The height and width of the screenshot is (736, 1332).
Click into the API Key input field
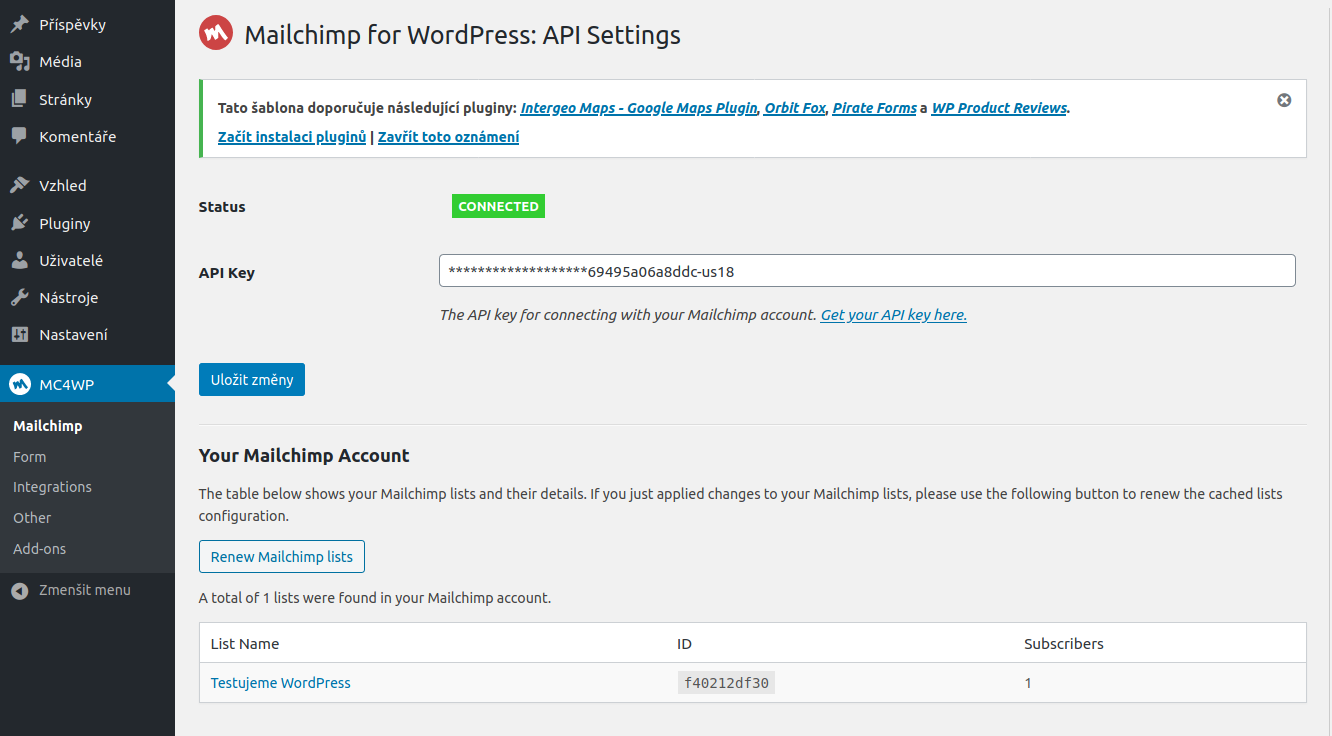(867, 271)
